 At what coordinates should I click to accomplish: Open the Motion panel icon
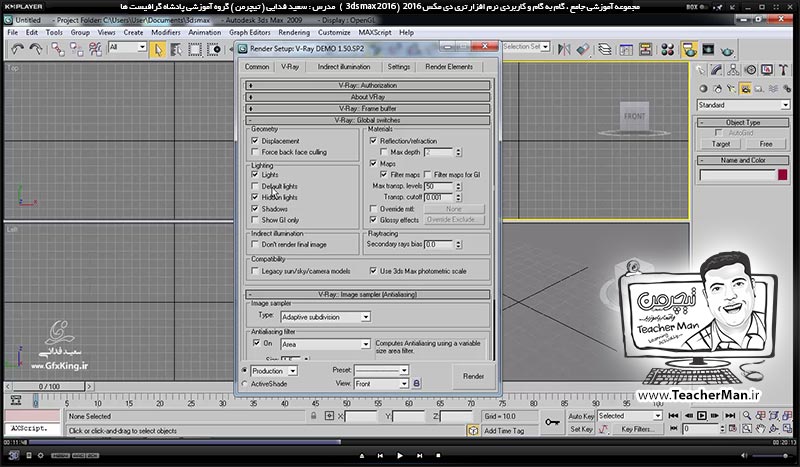point(750,70)
